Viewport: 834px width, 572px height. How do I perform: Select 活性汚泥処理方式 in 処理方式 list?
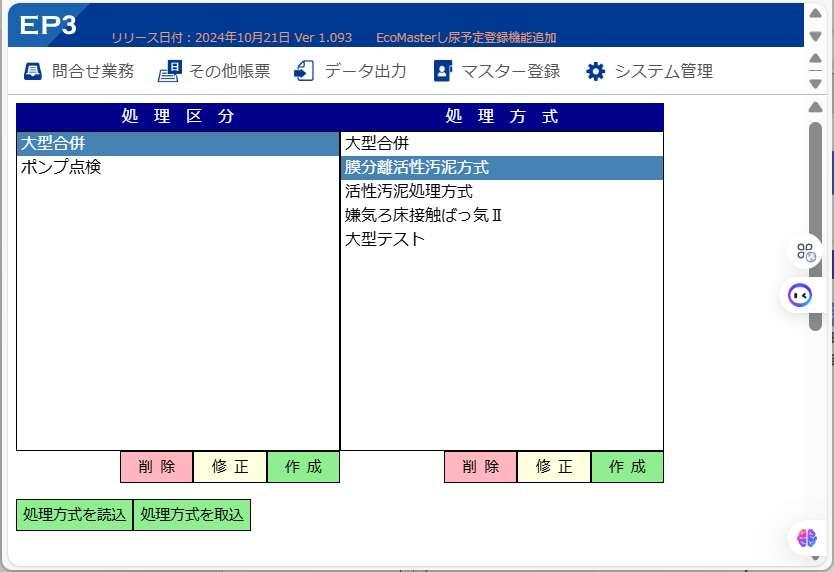pyautogui.click(x=502, y=191)
